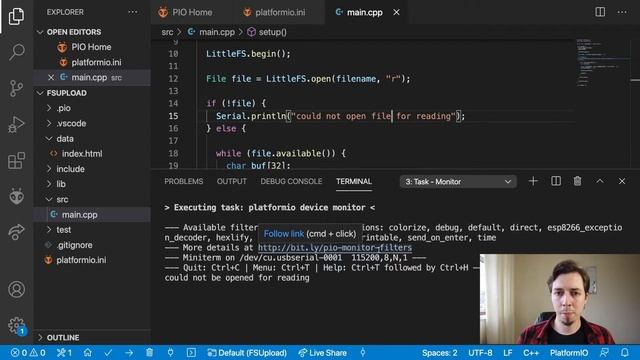The image size is (640, 360).
Task: Close the terminal panel
Action: pos(622,181)
